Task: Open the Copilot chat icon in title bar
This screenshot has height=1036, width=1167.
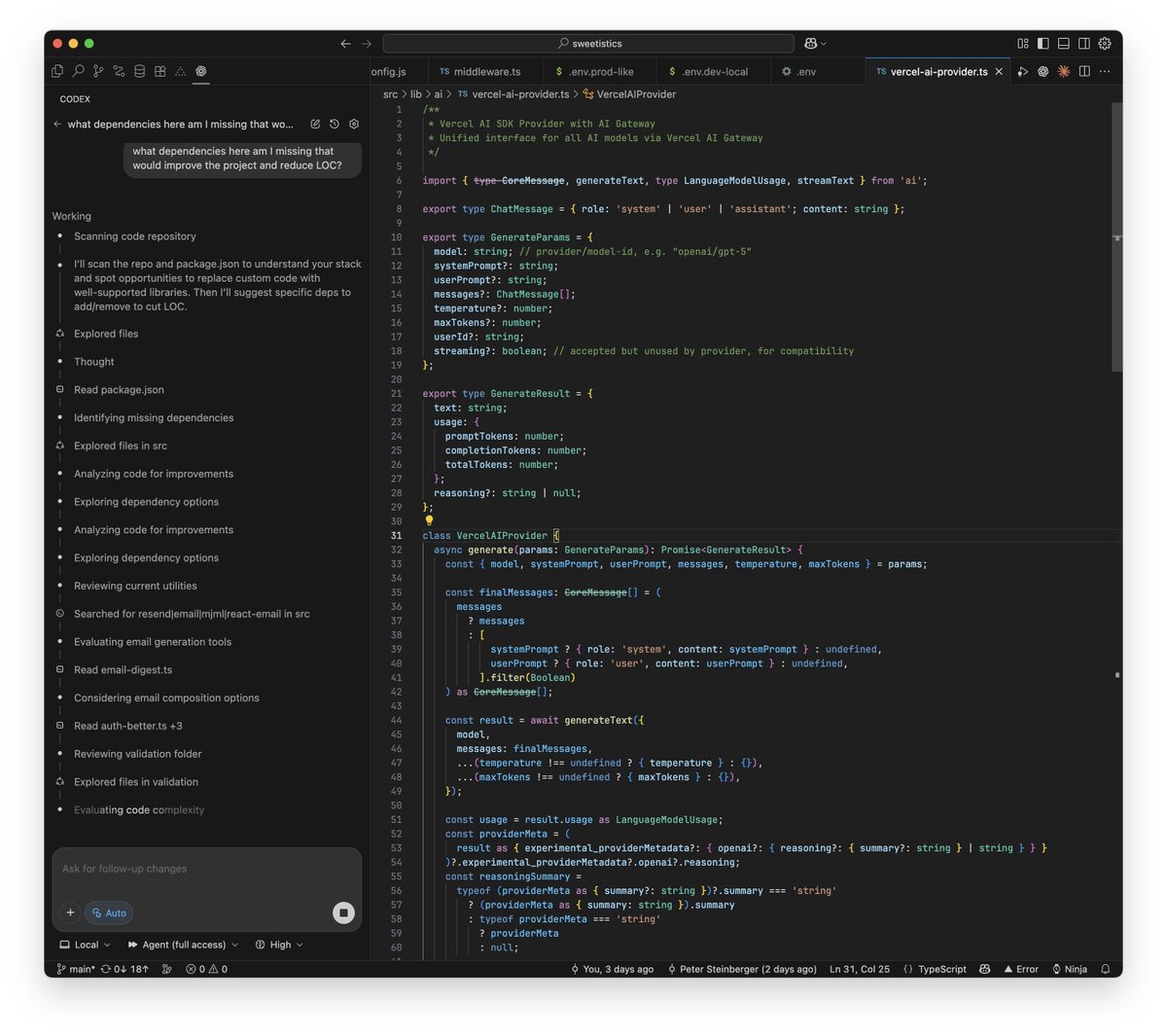Action: [810, 44]
